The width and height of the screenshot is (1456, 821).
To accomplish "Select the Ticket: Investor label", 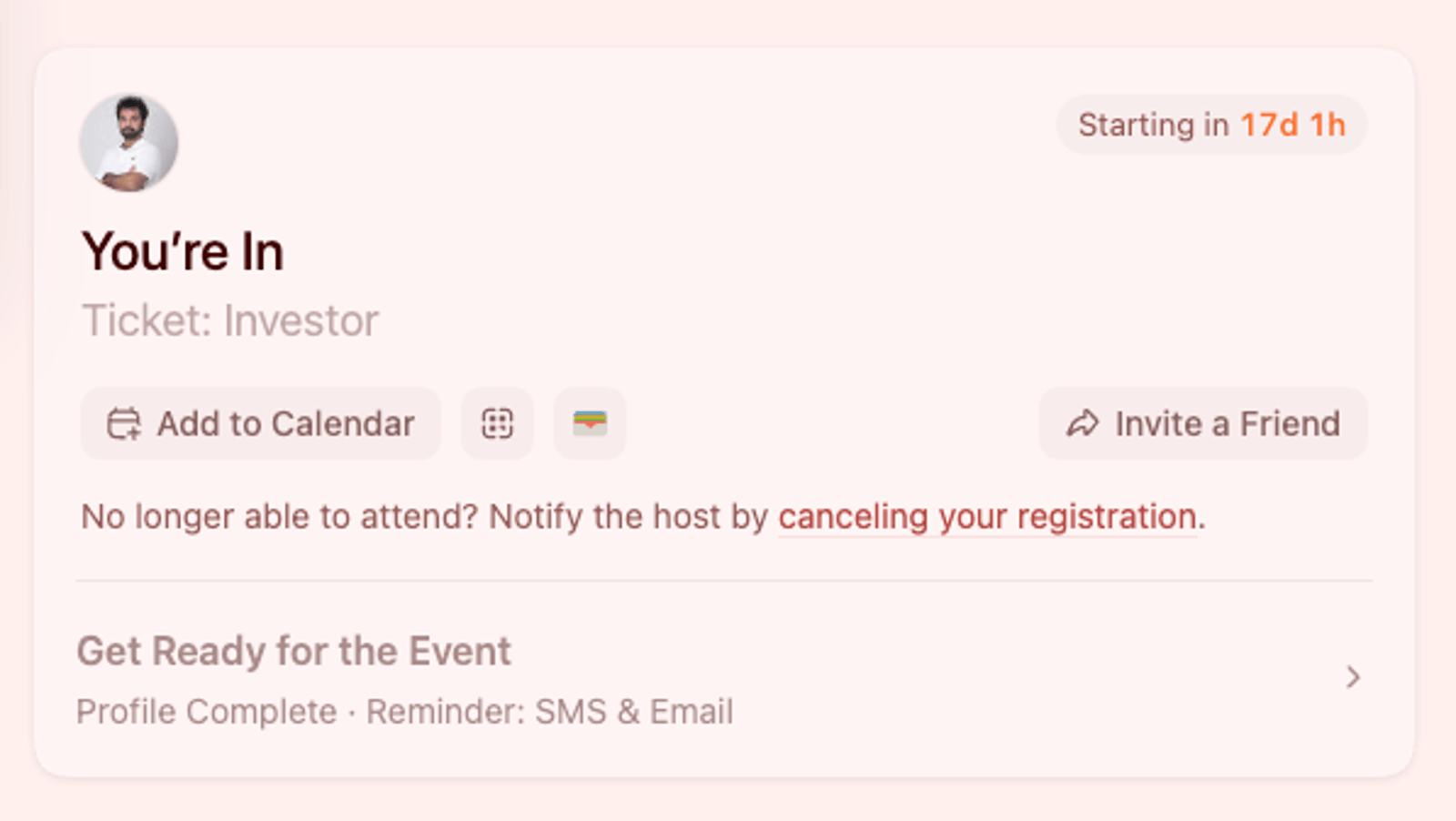I will pyautogui.click(x=230, y=321).
